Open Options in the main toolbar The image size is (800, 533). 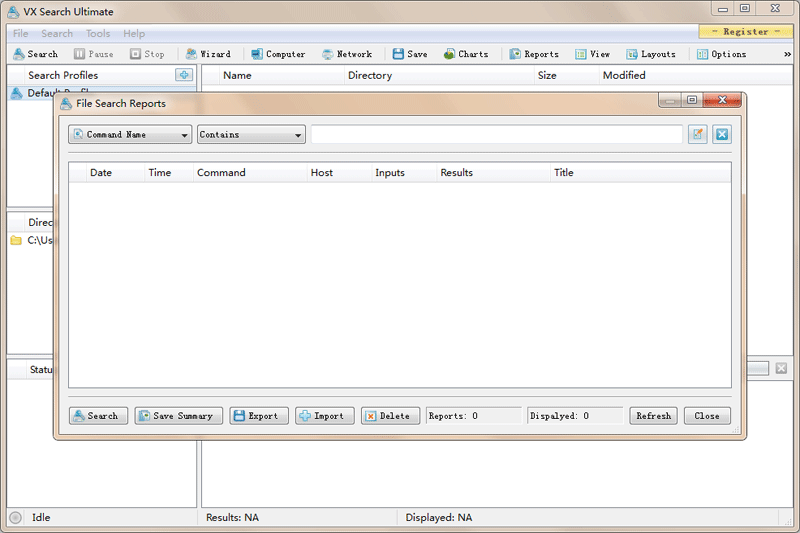(x=721, y=54)
